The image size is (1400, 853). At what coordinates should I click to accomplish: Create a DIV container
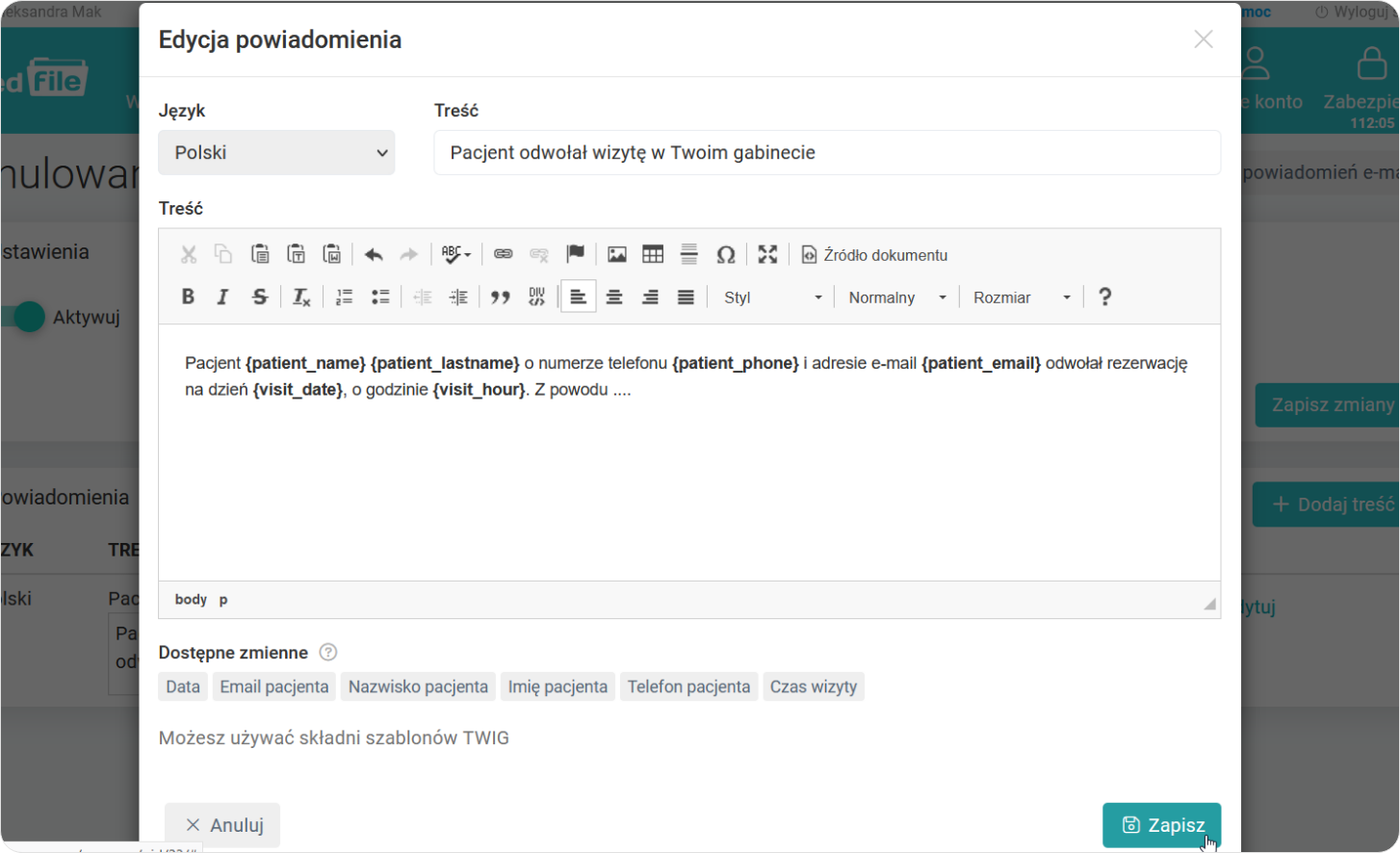click(536, 297)
